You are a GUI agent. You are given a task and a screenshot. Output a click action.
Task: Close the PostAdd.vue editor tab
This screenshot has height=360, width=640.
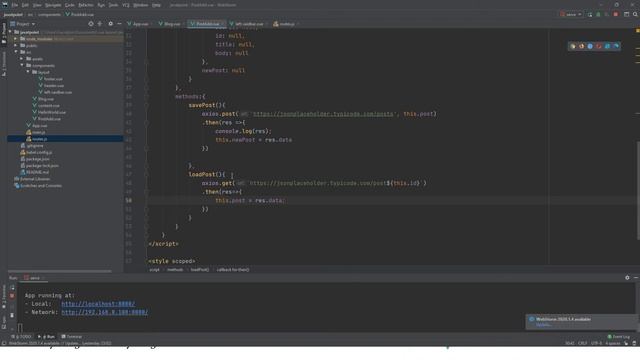click(222, 24)
